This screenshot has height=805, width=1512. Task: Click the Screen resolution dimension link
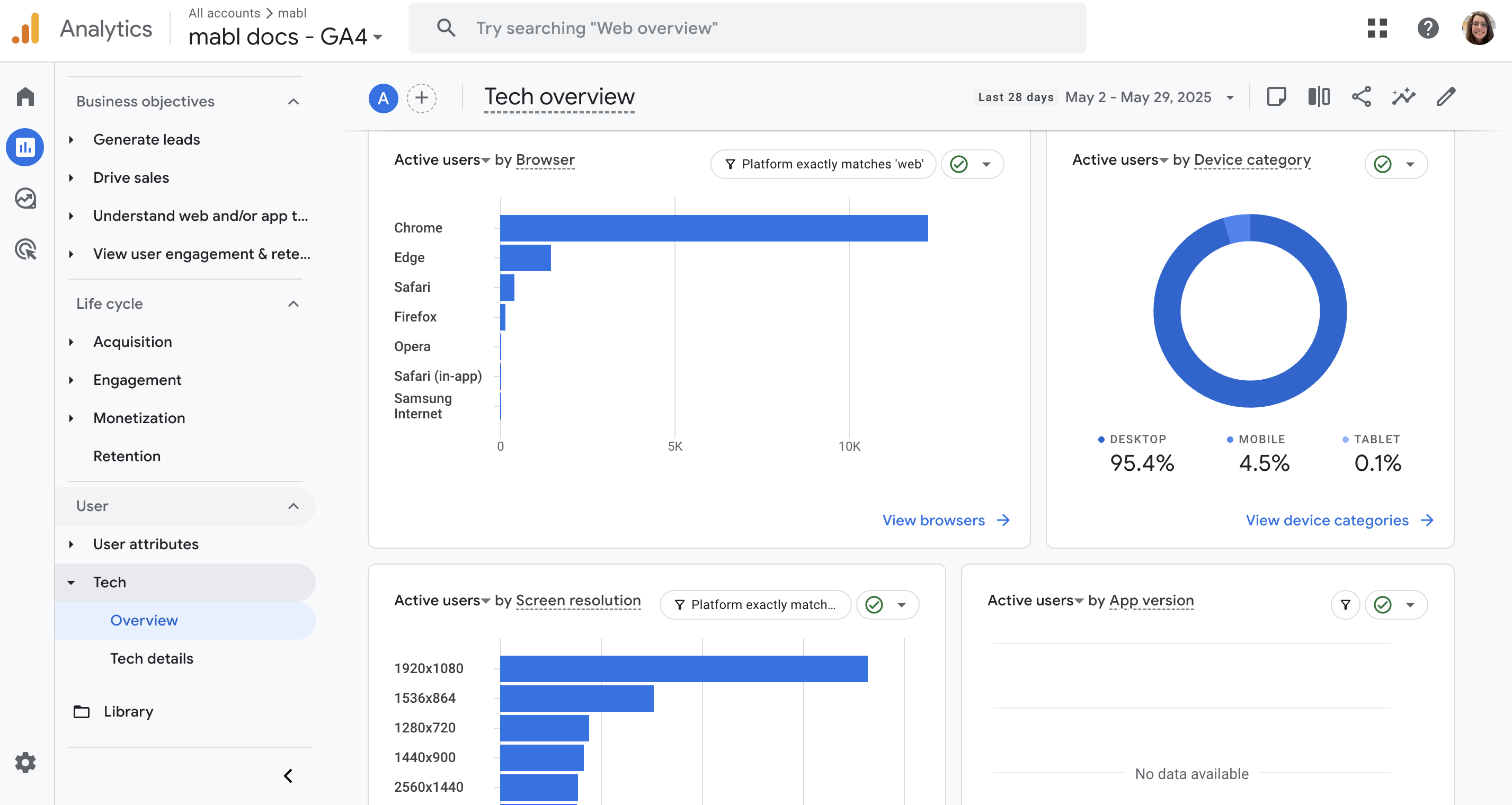pyautogui.click(x=577, y=601)
